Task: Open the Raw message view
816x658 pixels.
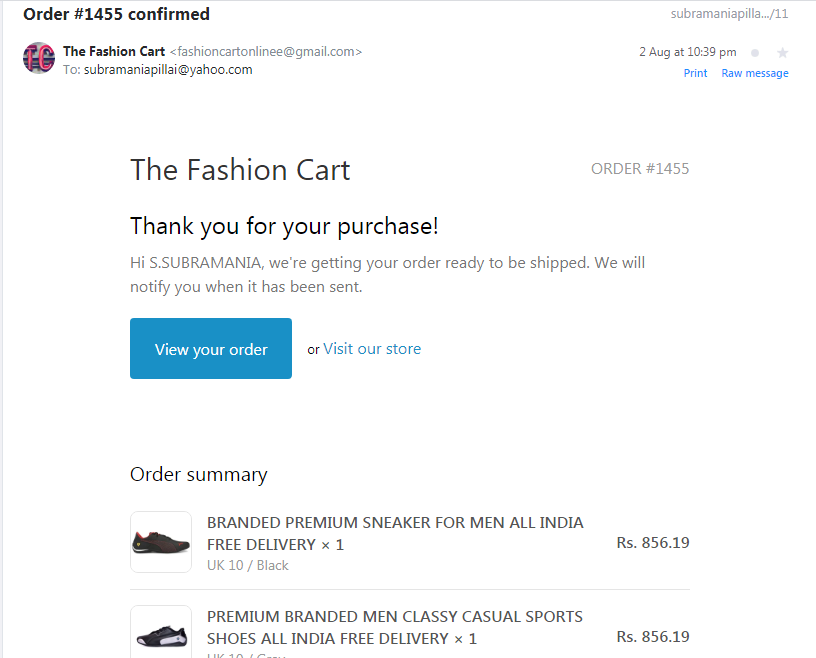Action: tap(754, 73)
